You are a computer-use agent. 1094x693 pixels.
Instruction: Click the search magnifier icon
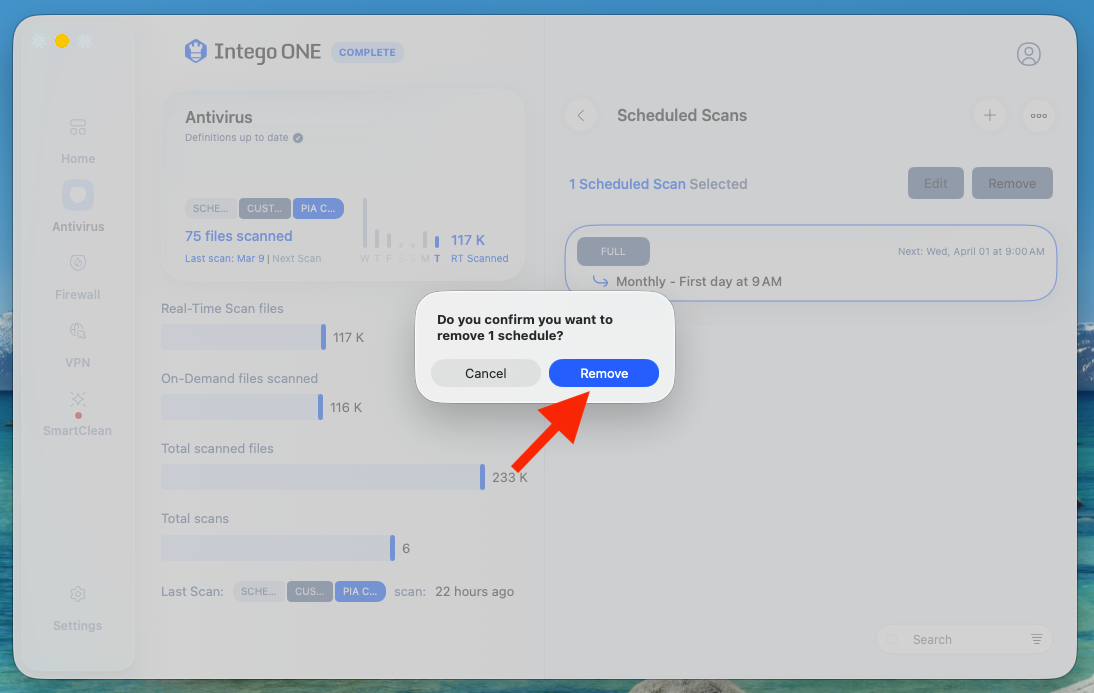tap(892, 639)
